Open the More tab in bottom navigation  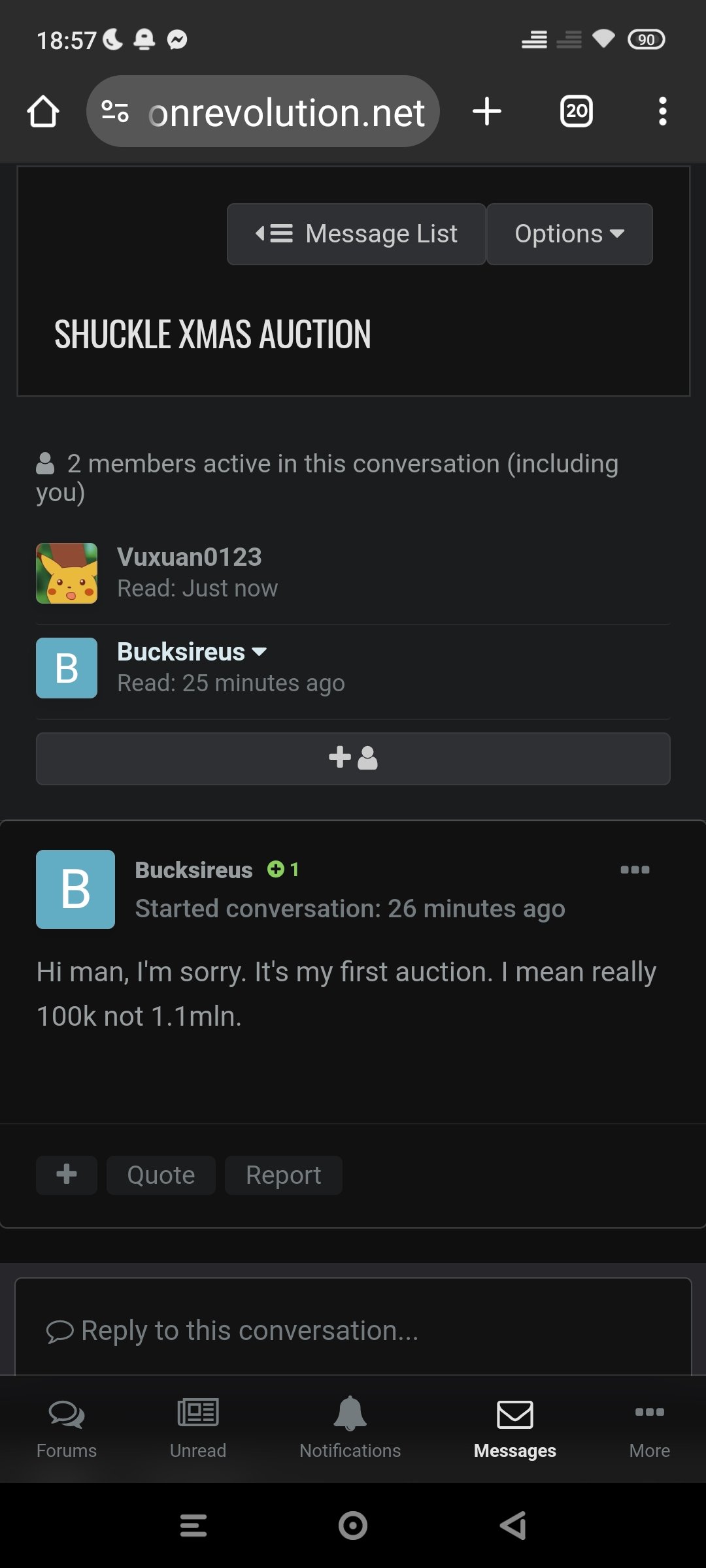coord(649,1428)
